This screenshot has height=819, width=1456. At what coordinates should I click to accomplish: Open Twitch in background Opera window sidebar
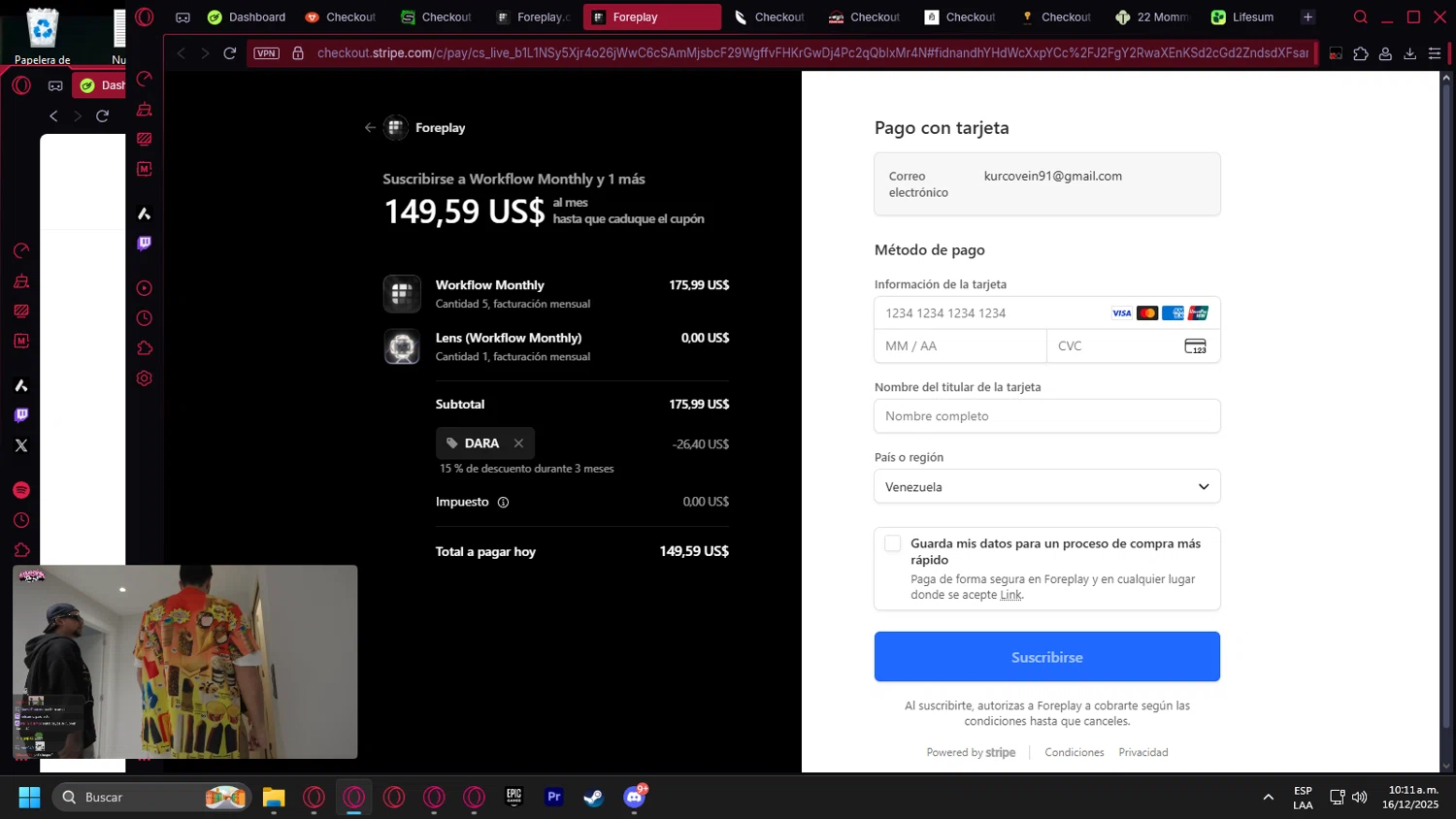pos(21,415)
